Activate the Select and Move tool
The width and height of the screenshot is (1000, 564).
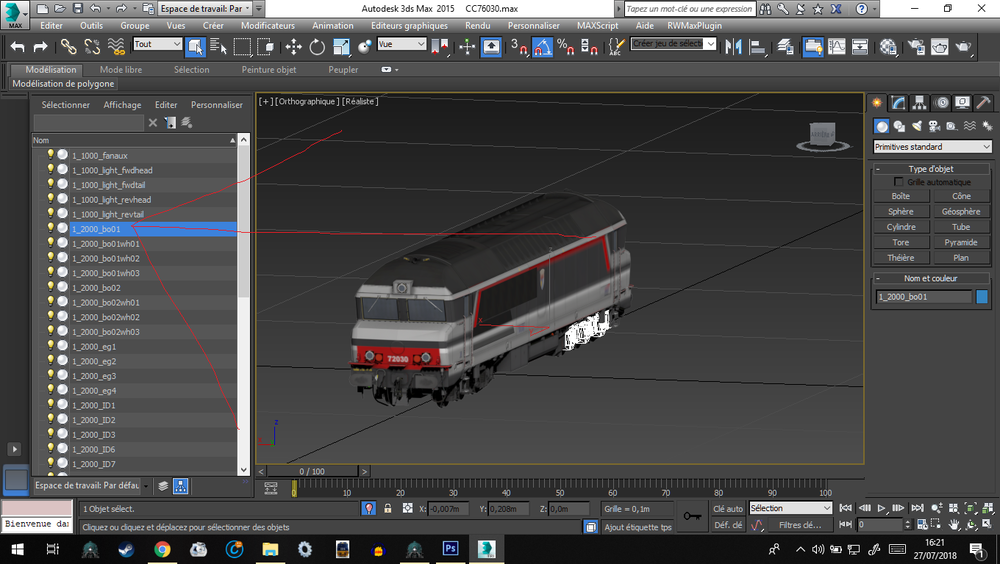point(293,47)
